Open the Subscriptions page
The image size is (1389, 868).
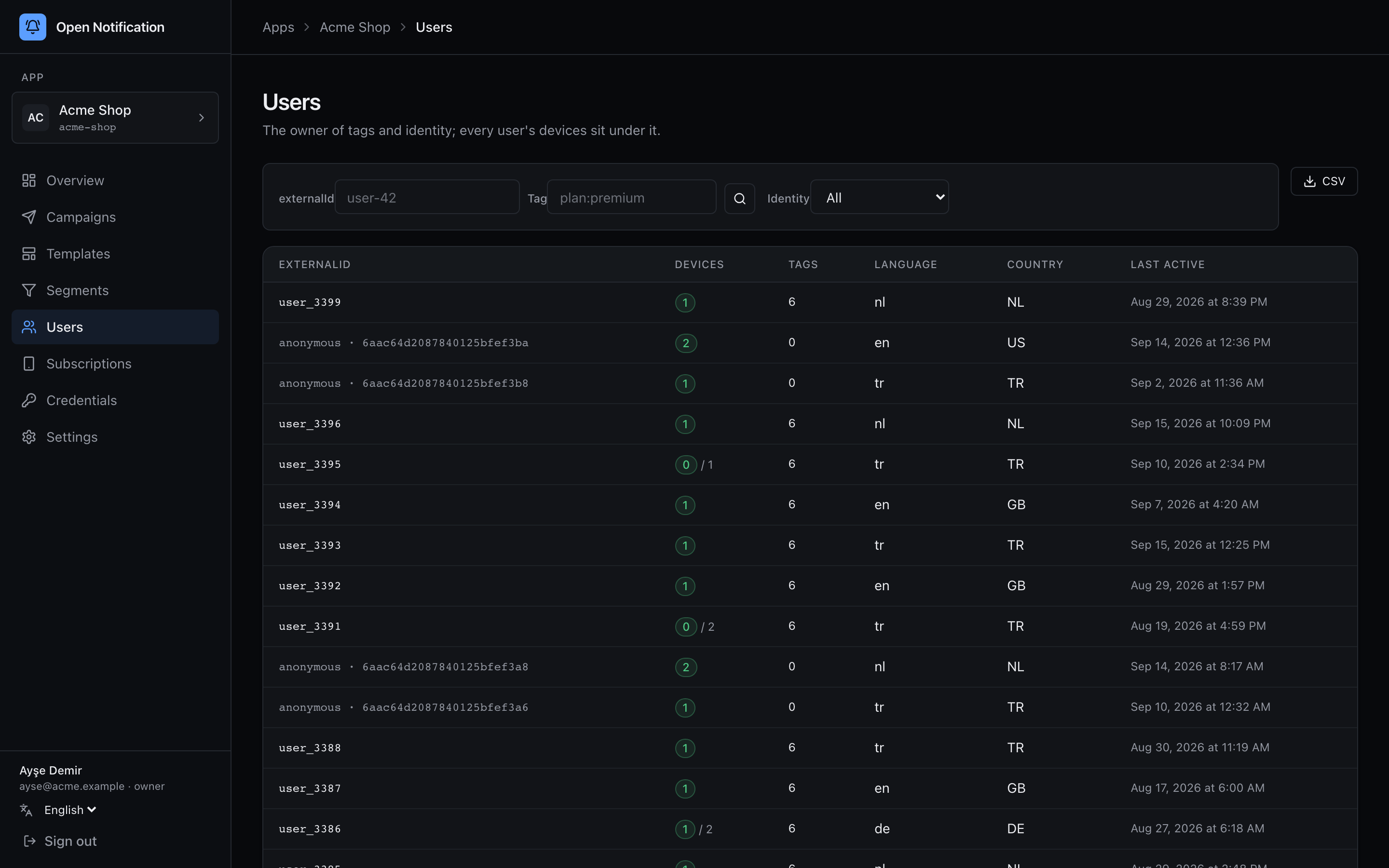pos(115,364)
